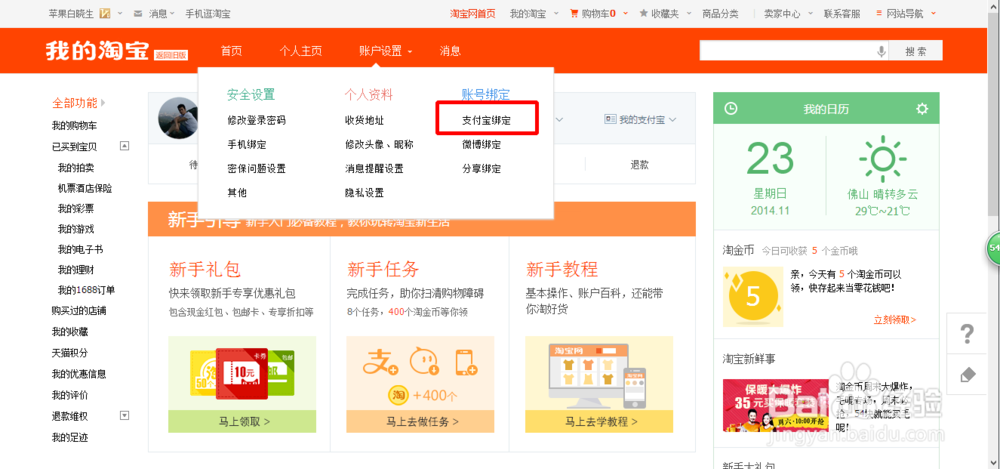Click the question mark help icon
1000x469 pixels.
click(967, 334)
